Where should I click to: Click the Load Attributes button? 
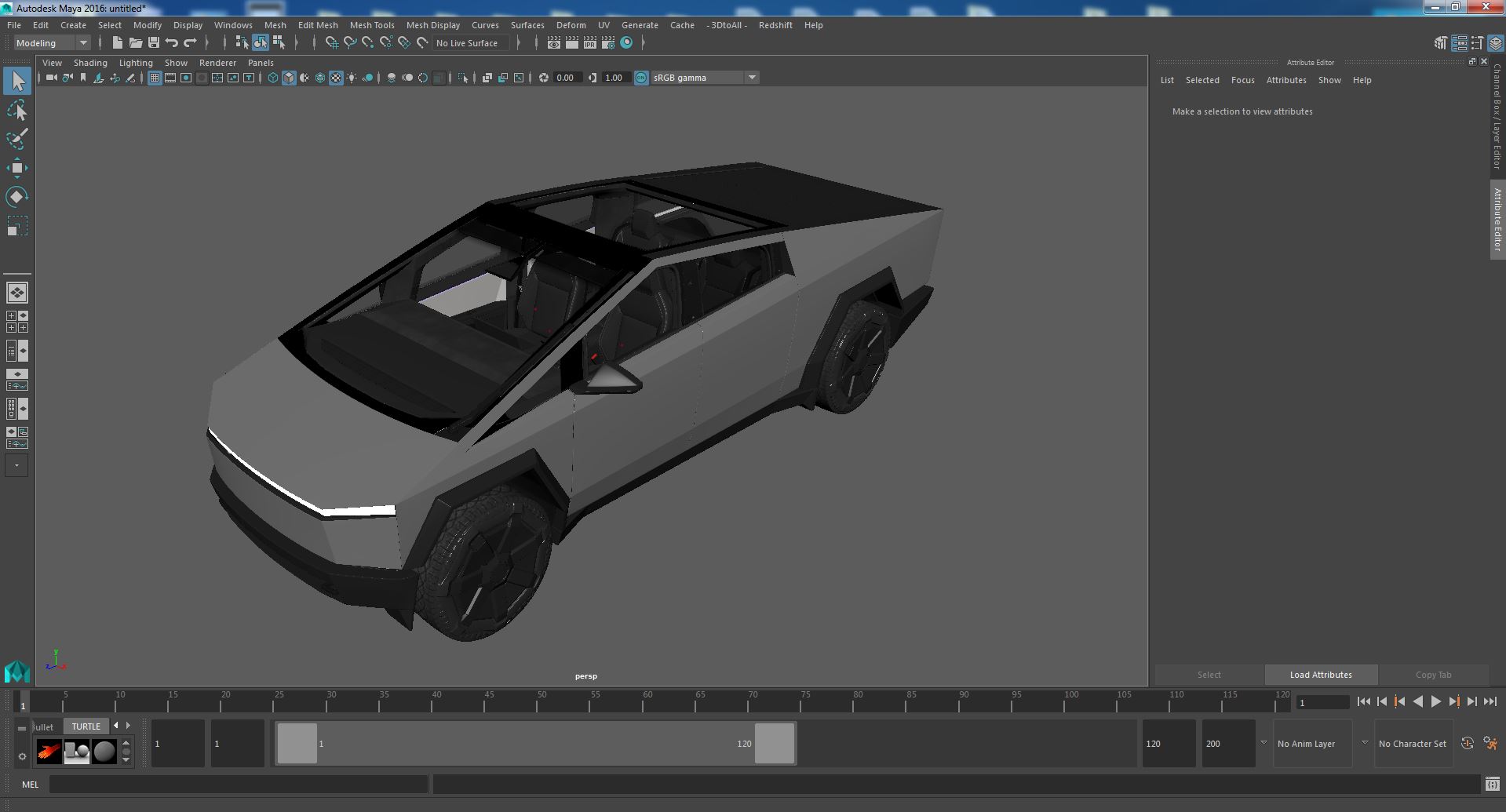pos(1321,675)
